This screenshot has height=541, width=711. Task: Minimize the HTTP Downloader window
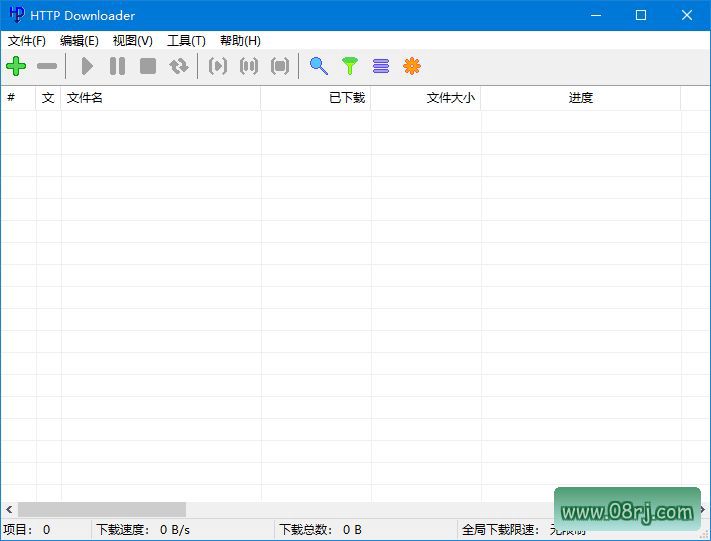pos(596,15)
